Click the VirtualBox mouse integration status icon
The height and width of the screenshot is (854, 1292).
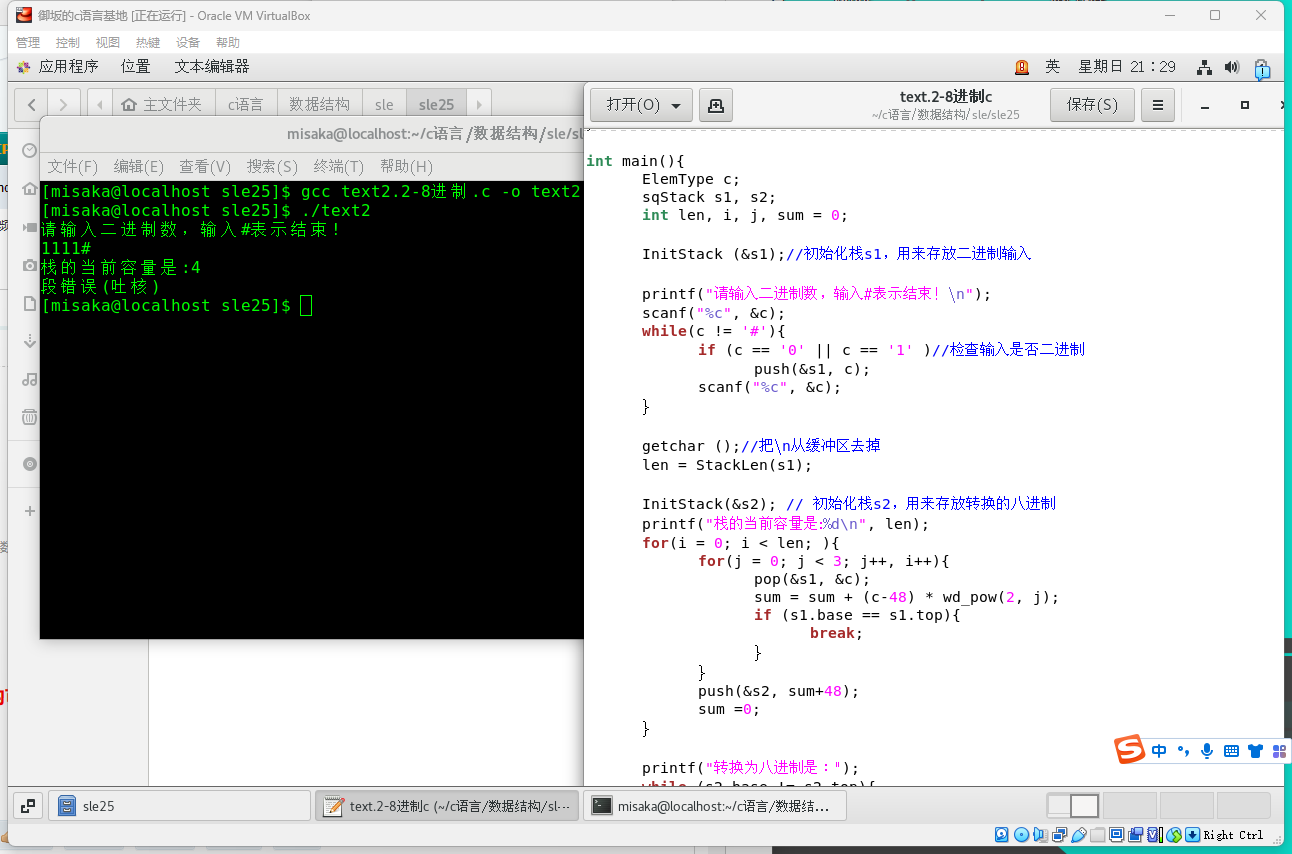[x=1173, y=834]
